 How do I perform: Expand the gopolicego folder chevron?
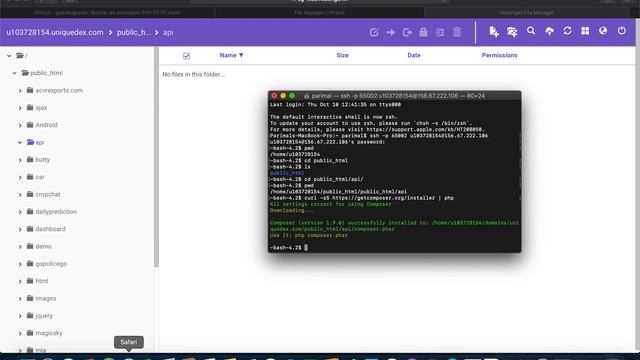click(20, 264)
